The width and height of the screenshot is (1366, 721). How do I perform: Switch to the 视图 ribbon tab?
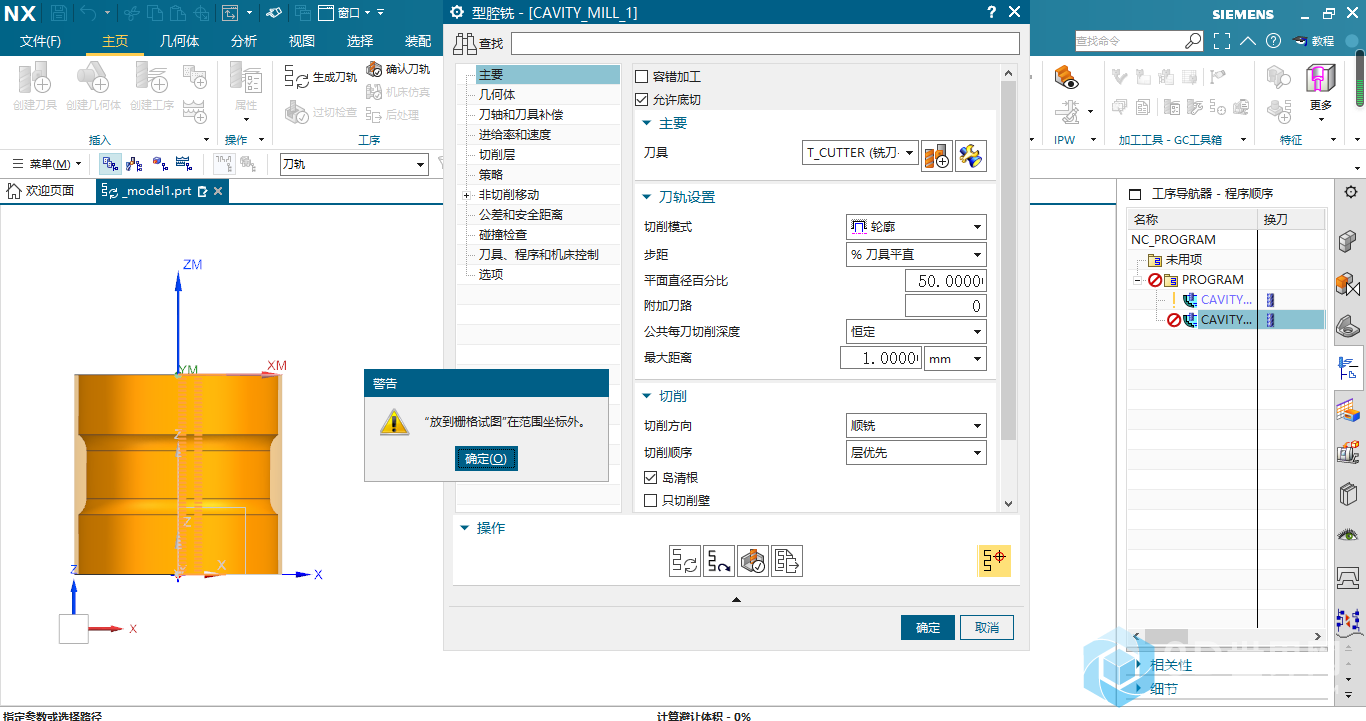302,41
